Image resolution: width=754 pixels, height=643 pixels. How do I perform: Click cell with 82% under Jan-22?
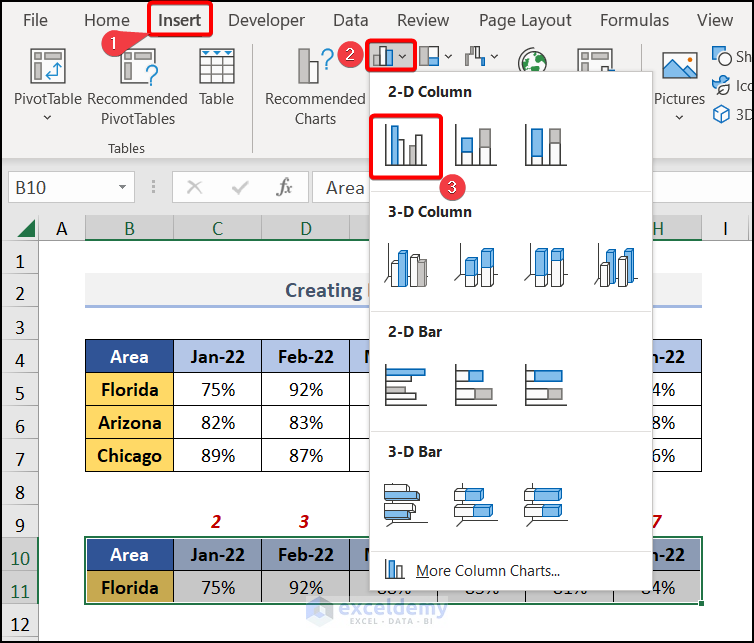click(x=217, y=422)
